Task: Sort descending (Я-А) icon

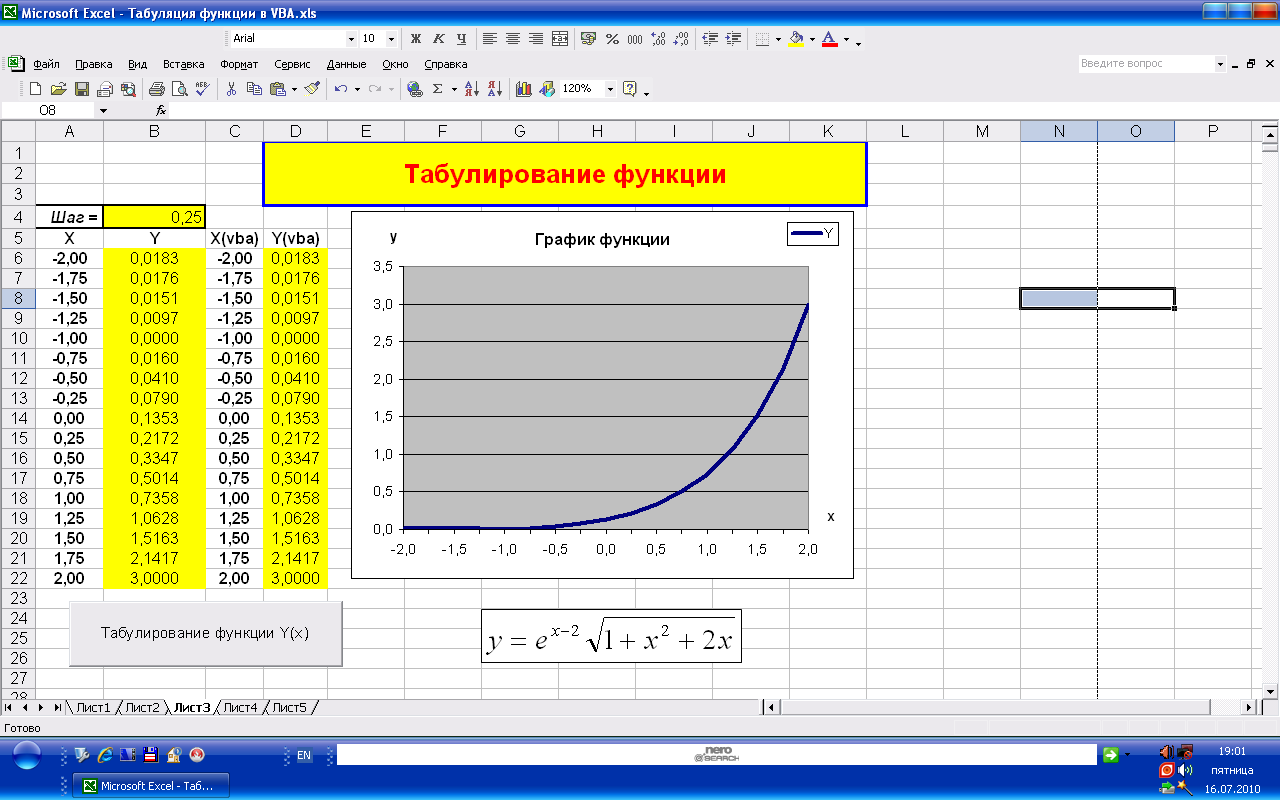Action: 495,89
